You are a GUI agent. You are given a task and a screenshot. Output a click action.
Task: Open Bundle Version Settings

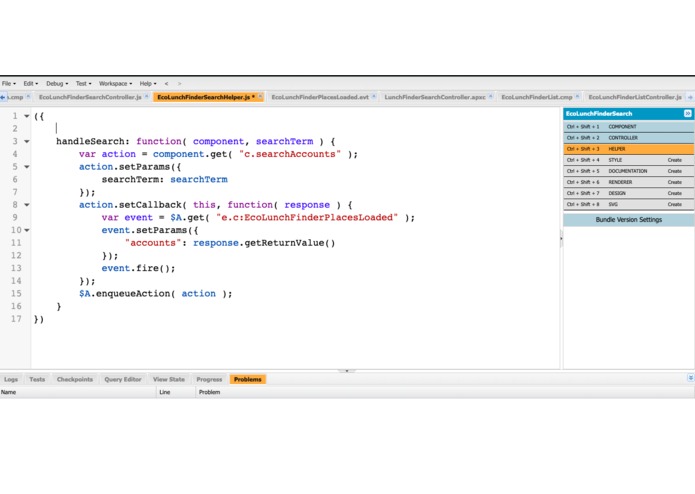(x=629, y=220)
